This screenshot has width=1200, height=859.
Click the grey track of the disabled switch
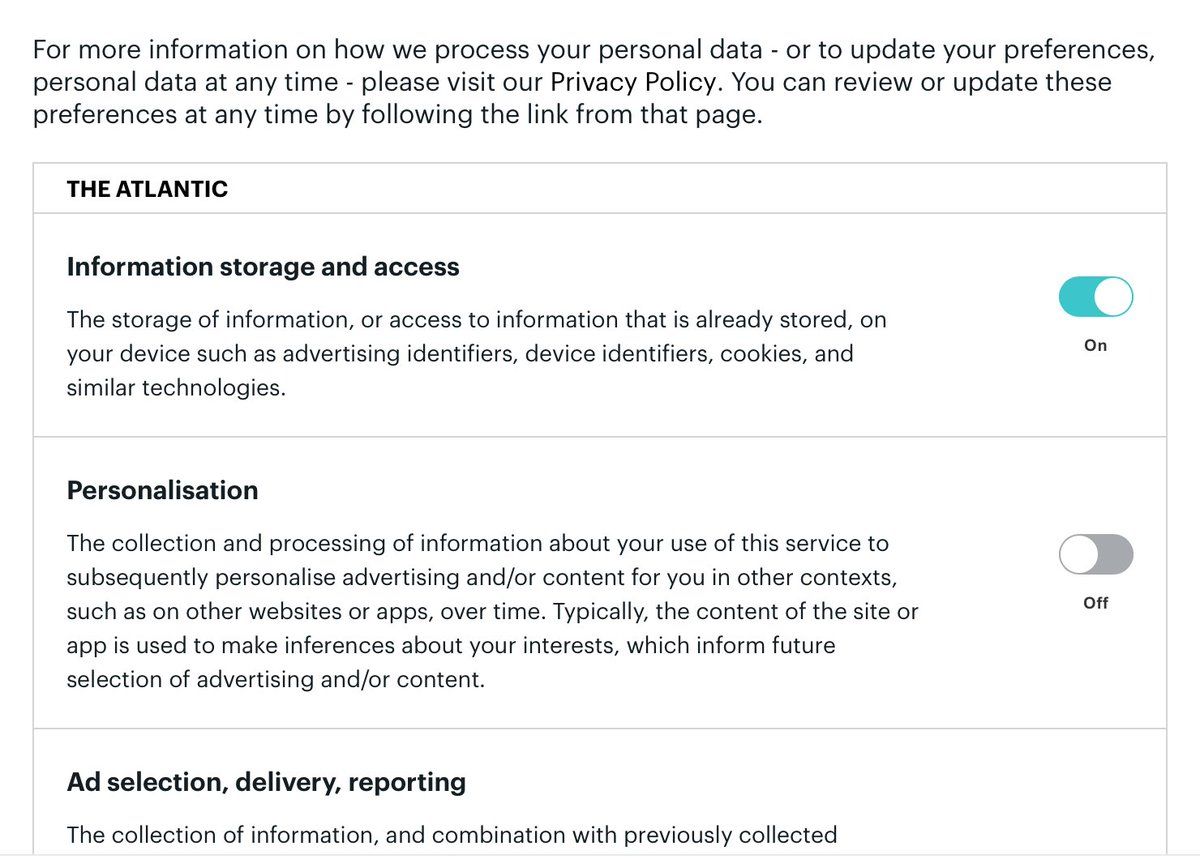1116,554
